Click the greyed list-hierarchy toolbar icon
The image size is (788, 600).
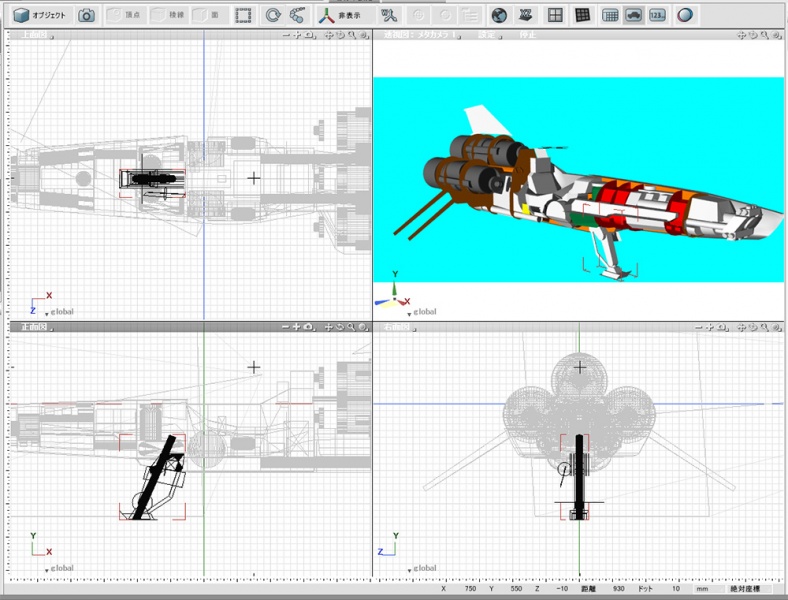coord(470,16)
